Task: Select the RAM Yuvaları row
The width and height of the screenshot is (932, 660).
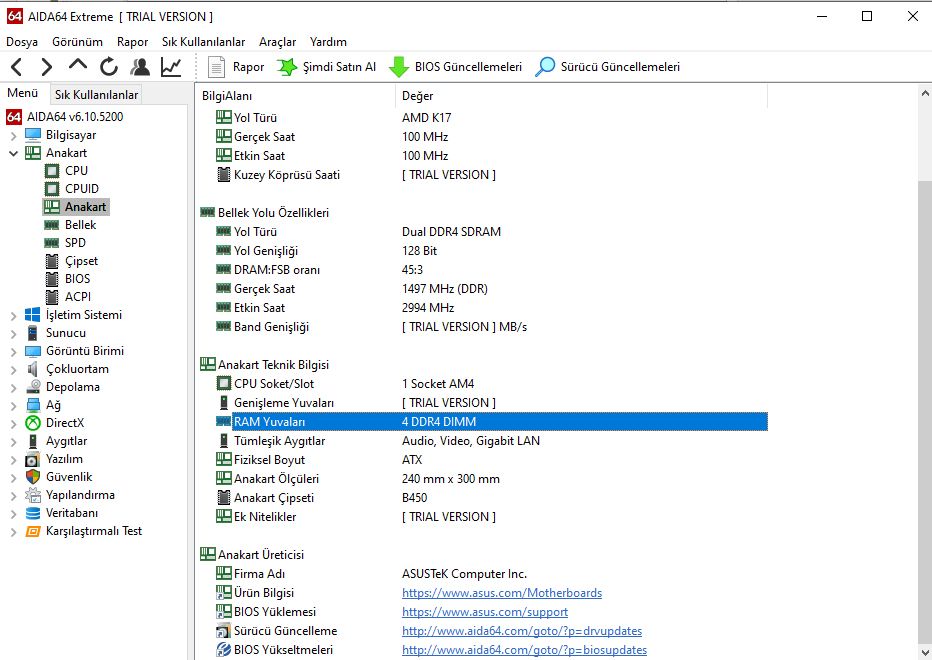Action: click(492, 422)
